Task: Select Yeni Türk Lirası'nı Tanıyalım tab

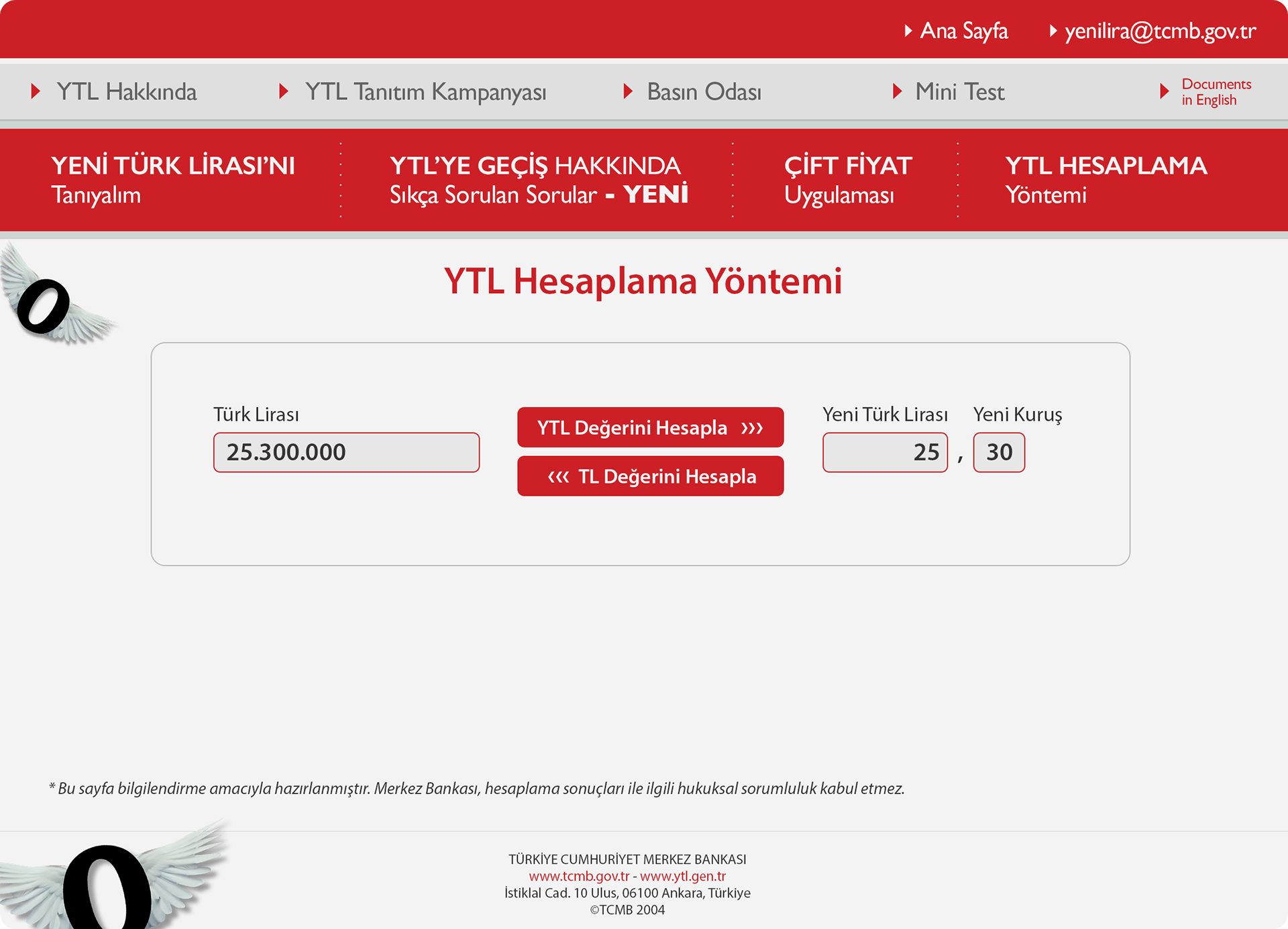Action: pos(172,180)
